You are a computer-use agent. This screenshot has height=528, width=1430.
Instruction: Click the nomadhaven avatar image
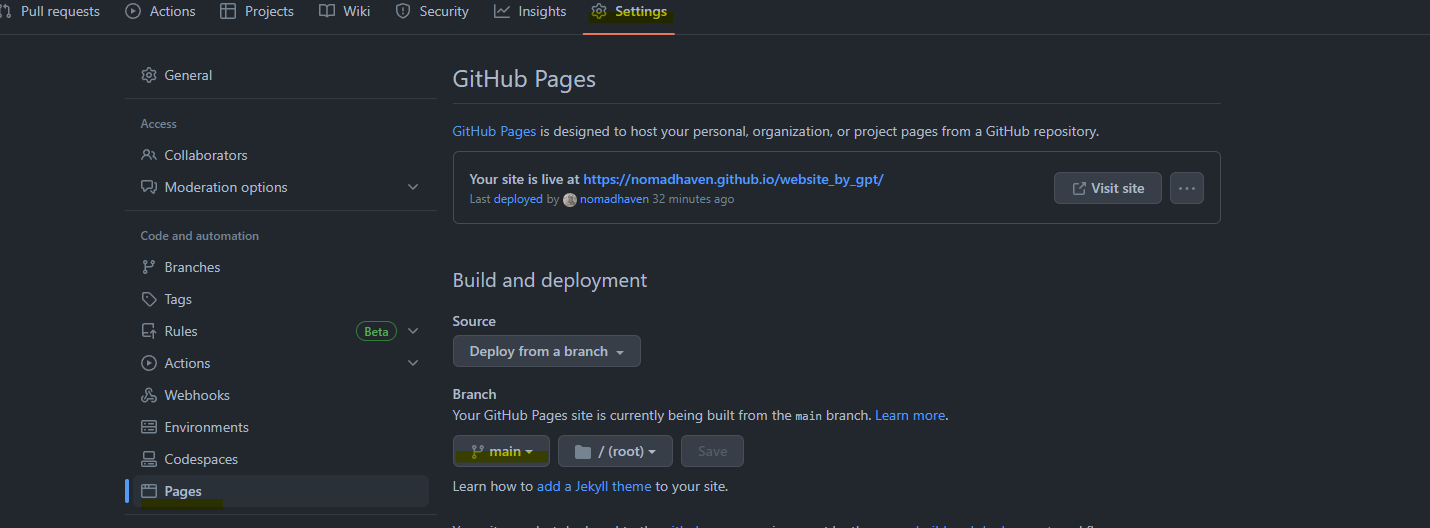570,200
